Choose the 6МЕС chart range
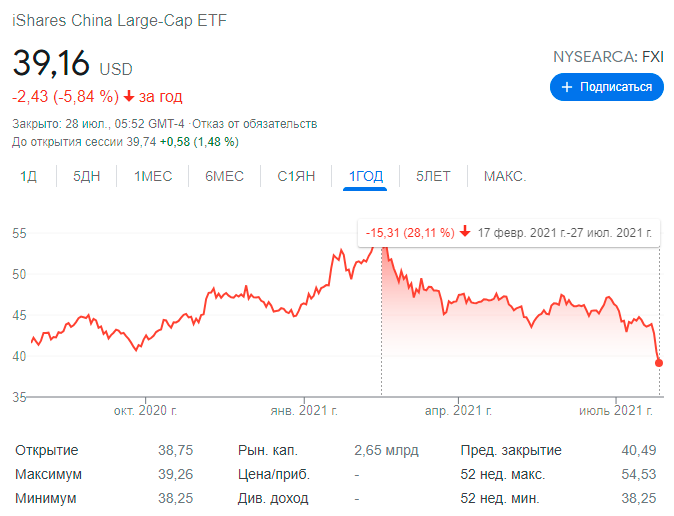 click(224, 176)
